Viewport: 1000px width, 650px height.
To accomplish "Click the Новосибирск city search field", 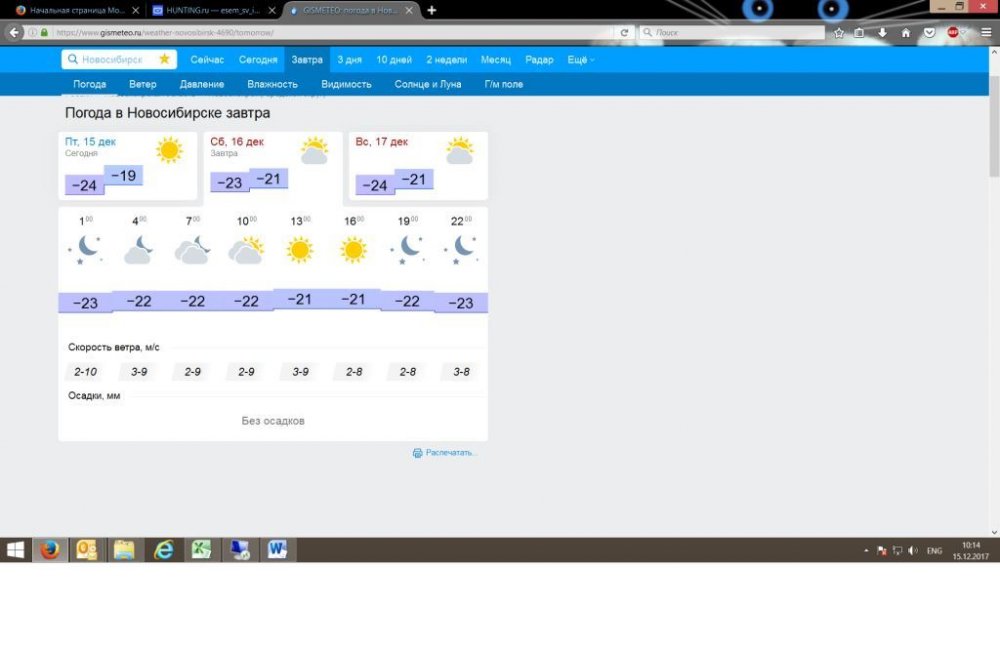I will tap(112, 59).
